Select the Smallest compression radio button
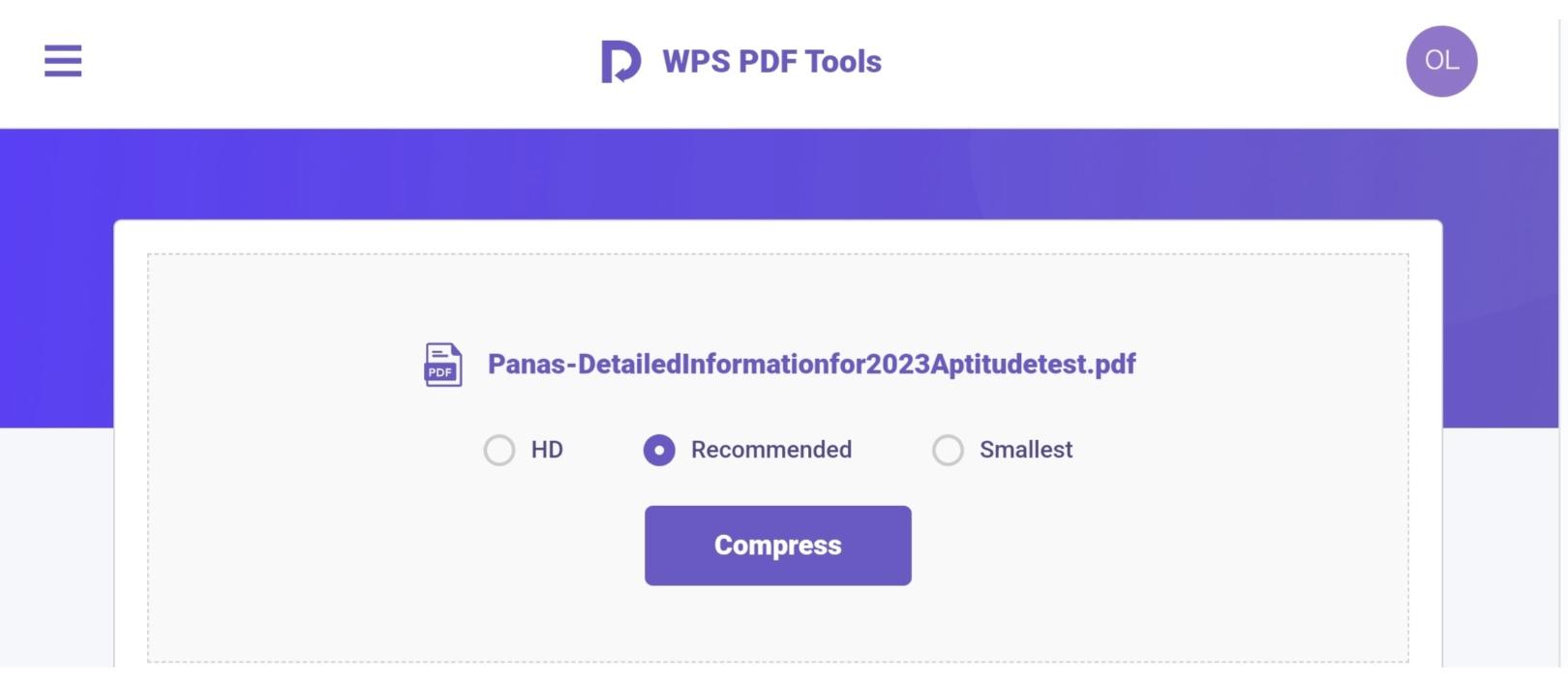 pos(948,450)
